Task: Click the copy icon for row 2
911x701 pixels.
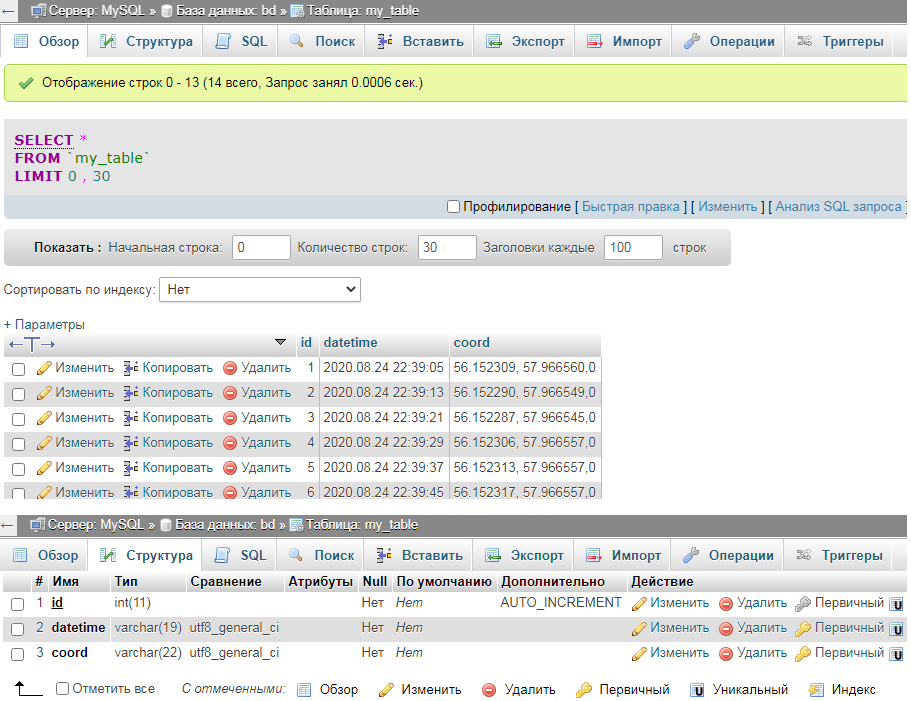Action: (131, 393)
